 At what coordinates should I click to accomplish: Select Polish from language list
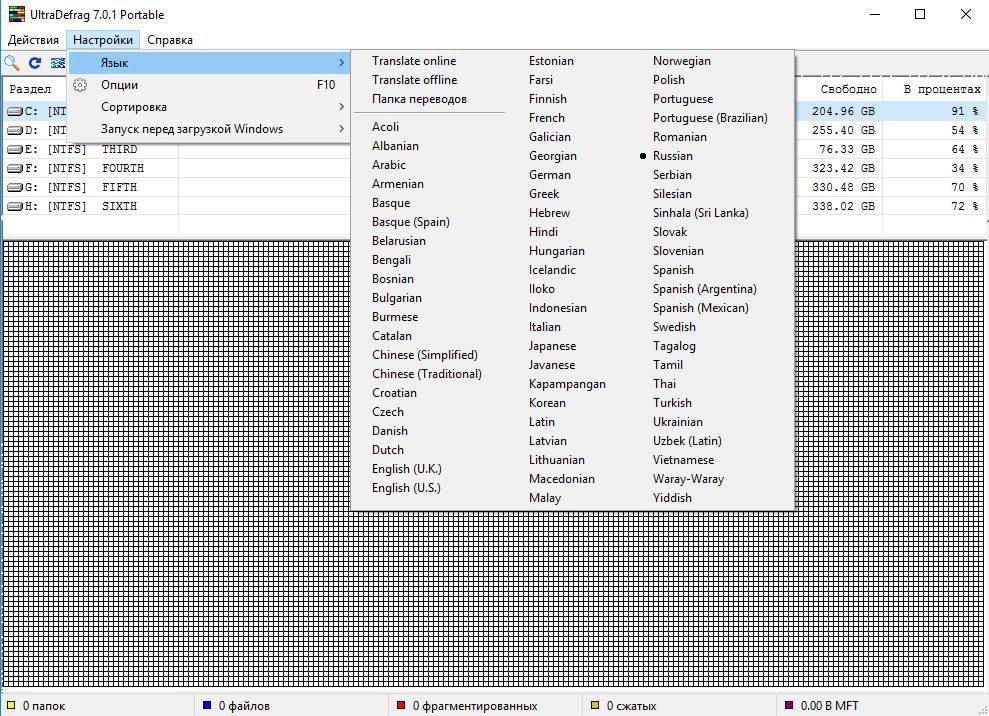click(669, 80)
